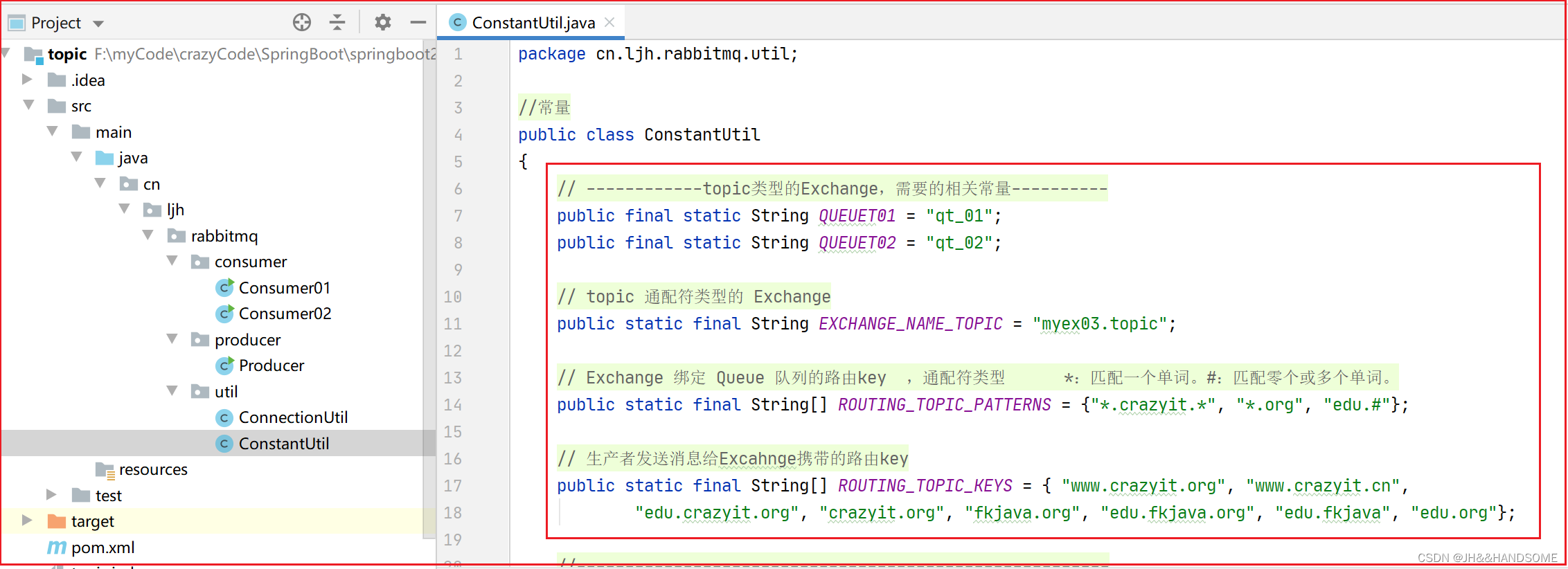Collapse the consumer package arrow

coord(172,260)
